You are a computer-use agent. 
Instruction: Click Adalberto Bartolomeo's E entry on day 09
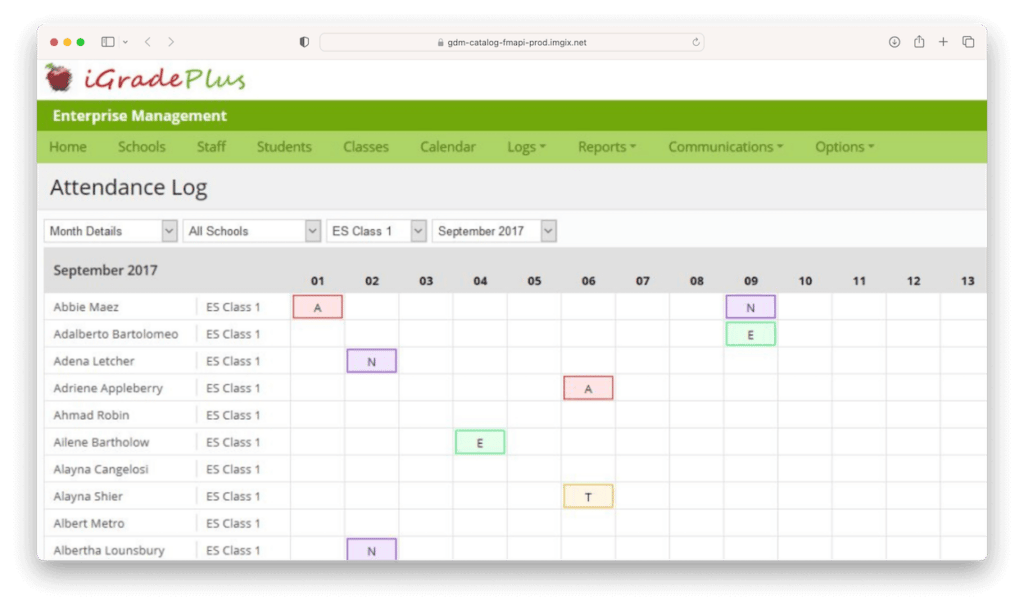point(750,334)
